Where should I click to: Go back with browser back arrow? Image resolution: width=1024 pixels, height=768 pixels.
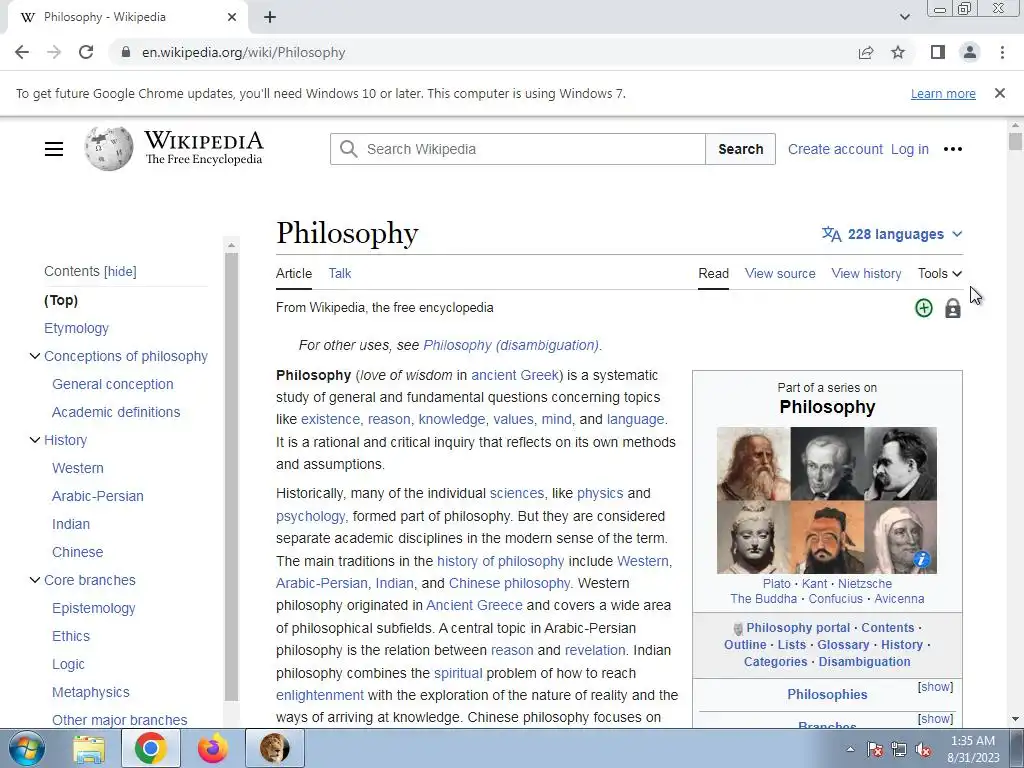(22, 52)
